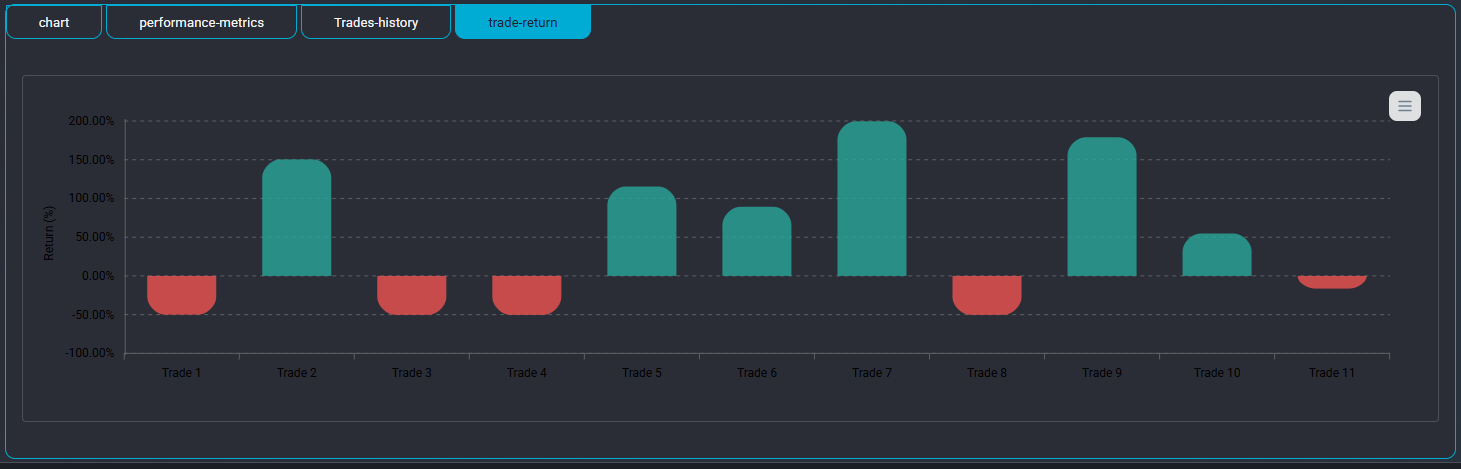Click the '-100.00%' y-axis value
This screenshot has height=469, width=1461.
pos(89,353)
